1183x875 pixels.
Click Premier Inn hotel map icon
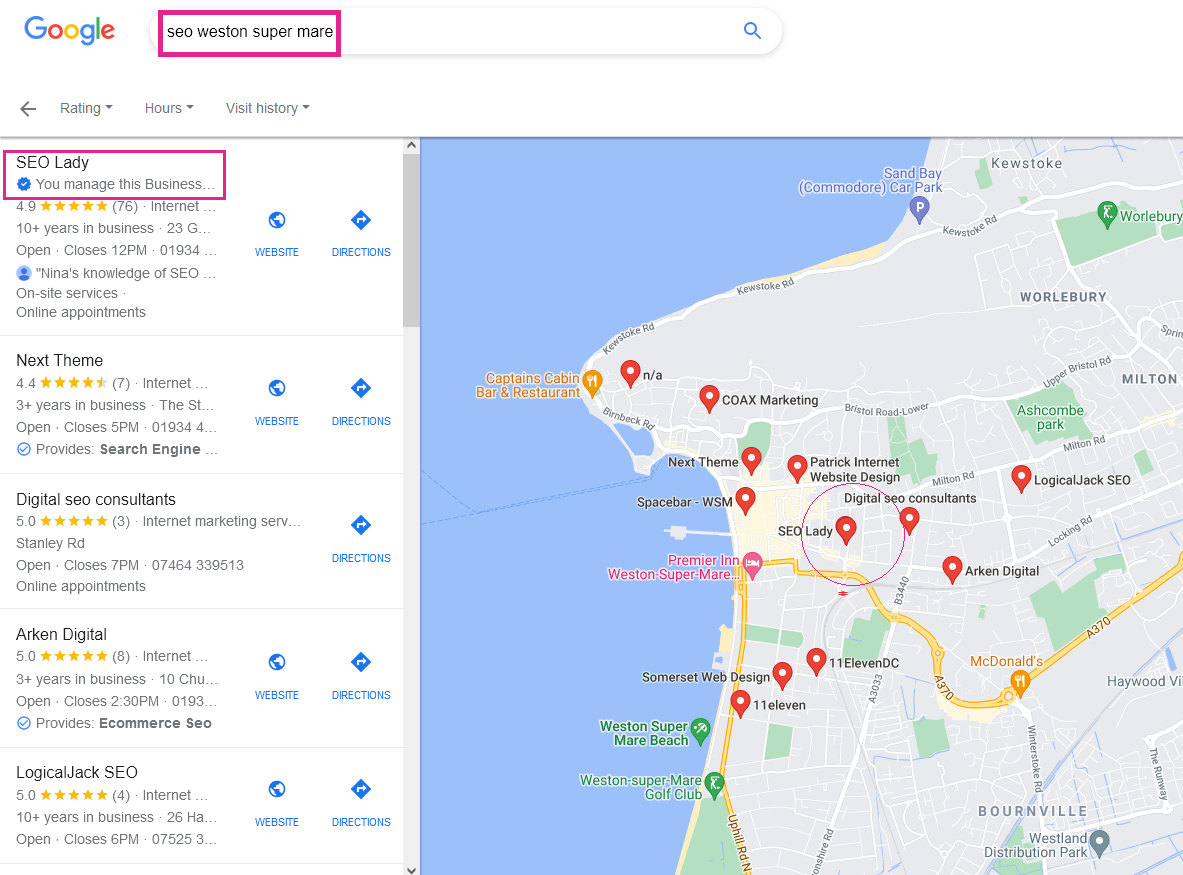tap(752, 563)
